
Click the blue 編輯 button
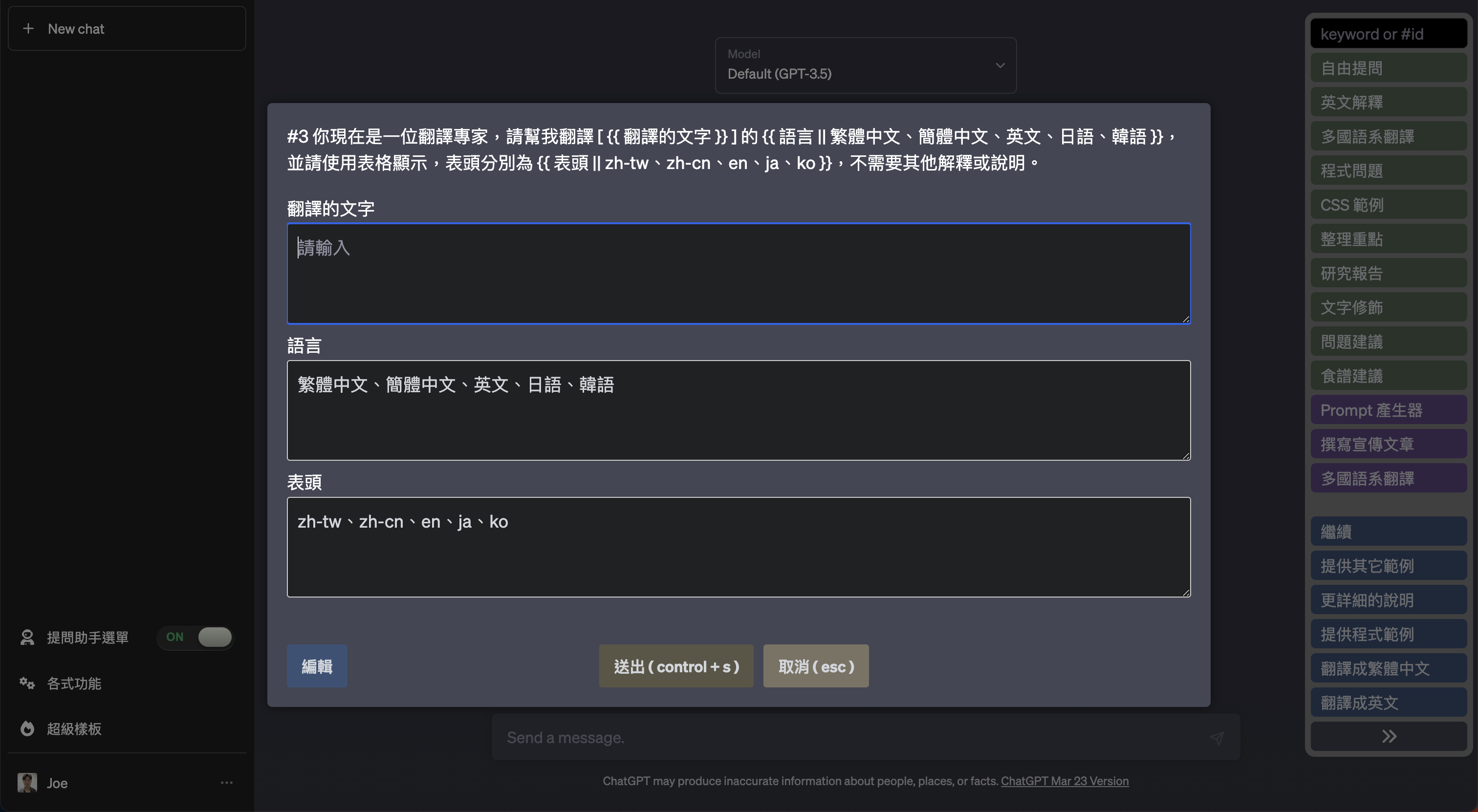tap(317, 666)
